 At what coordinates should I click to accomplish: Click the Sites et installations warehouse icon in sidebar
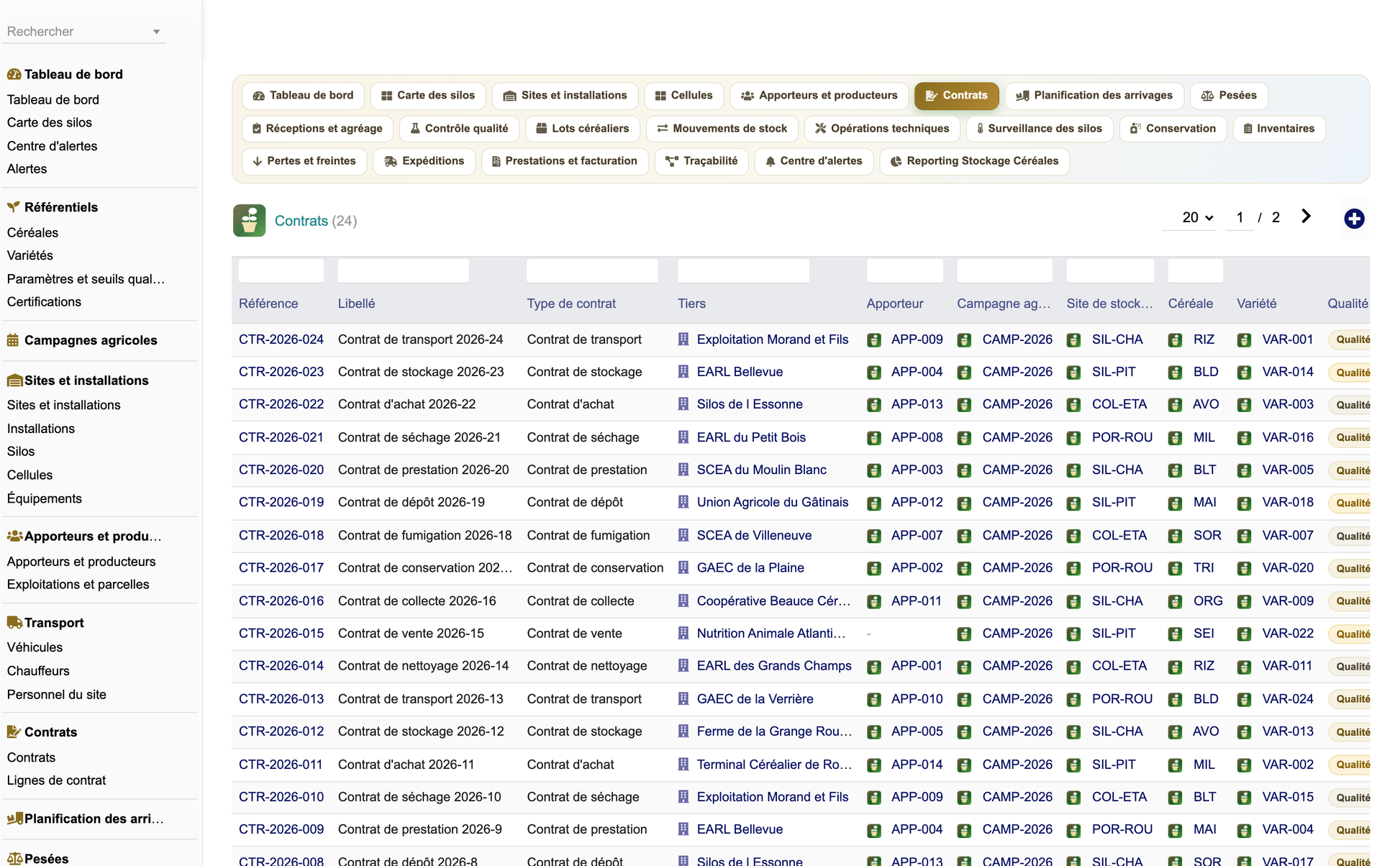(14, 380)
